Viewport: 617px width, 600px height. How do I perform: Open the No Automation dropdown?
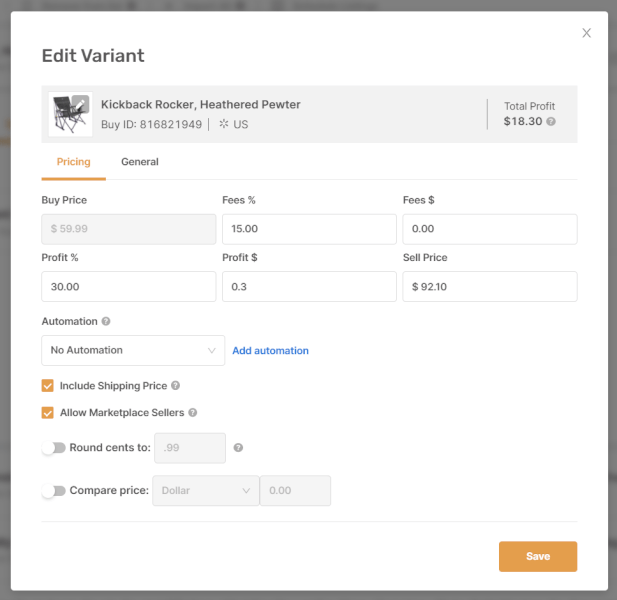click(x=133, y=350)
